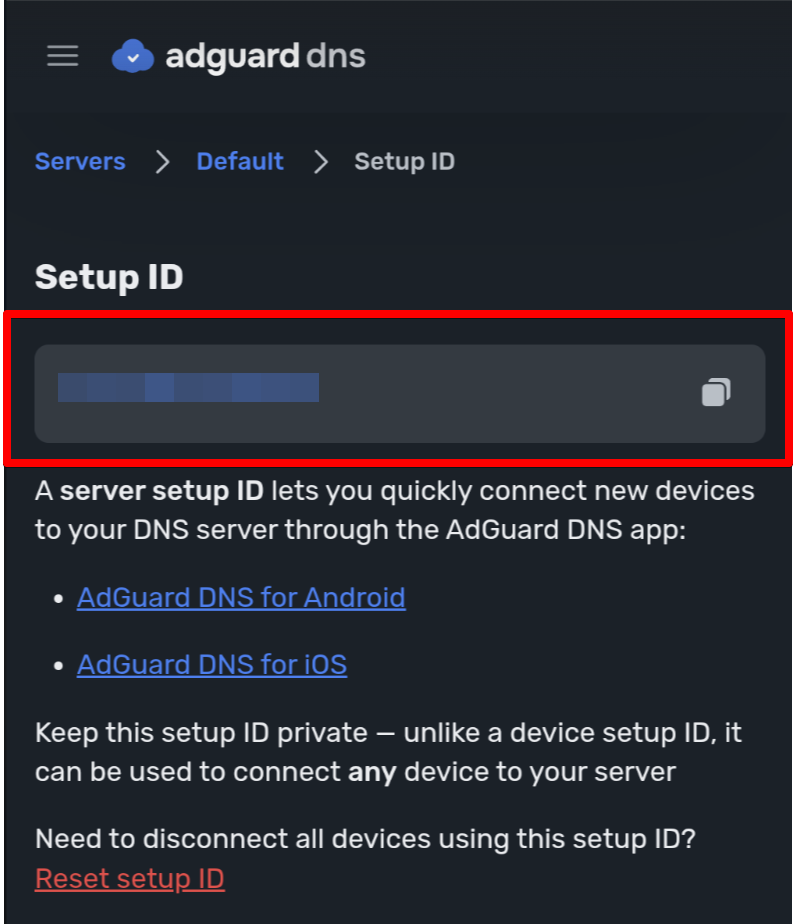Open the AdGuard DNS for iOS link
Screen dimensions: 798x924
(212, 664)
